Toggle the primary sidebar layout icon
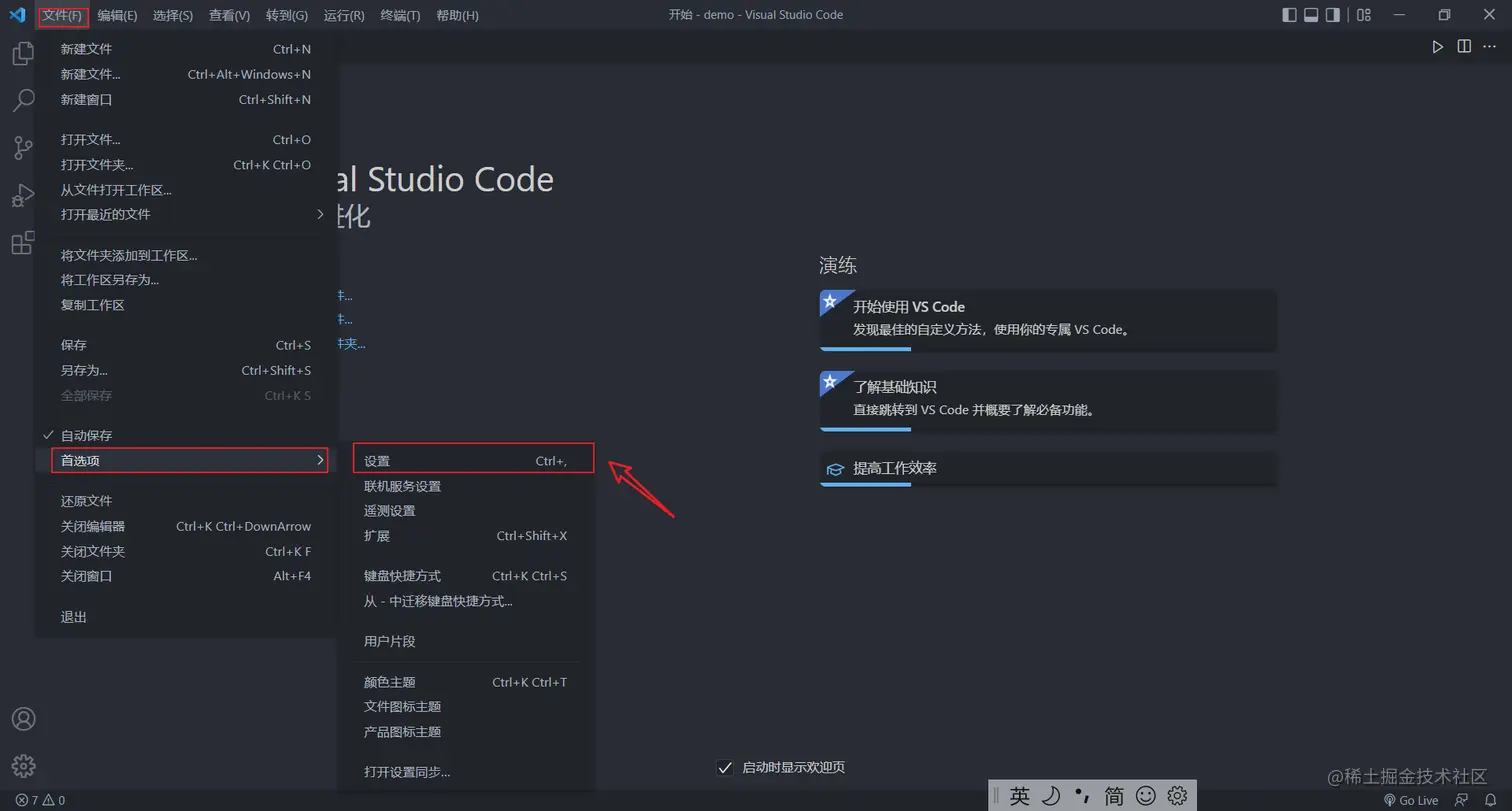The height and width of the screenshot is (811, 1512). click(x=1289, y=15)
